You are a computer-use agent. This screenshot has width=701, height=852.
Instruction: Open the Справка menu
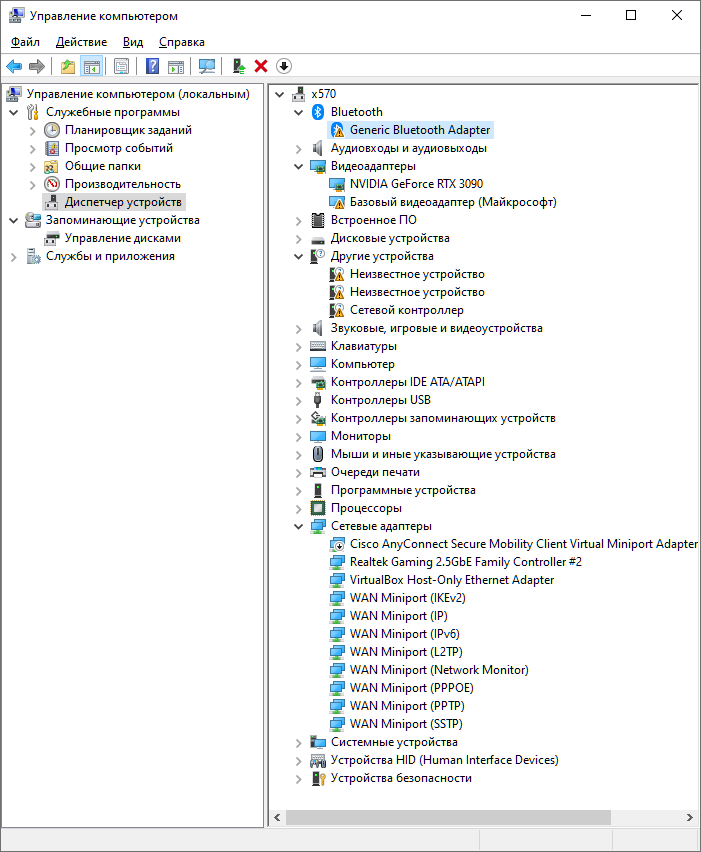pos(181,42)
